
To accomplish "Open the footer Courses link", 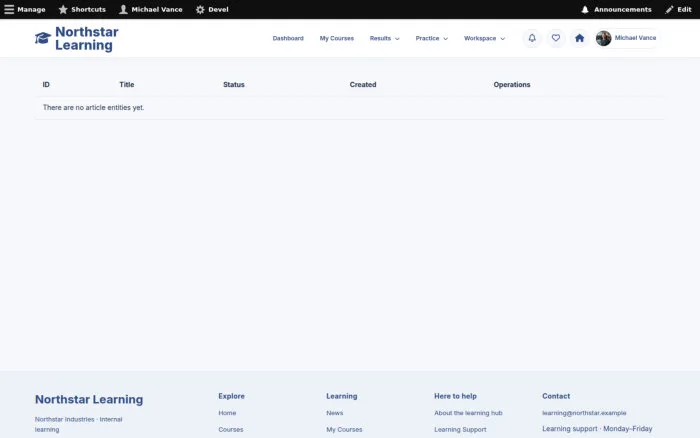I will [231, 430].
